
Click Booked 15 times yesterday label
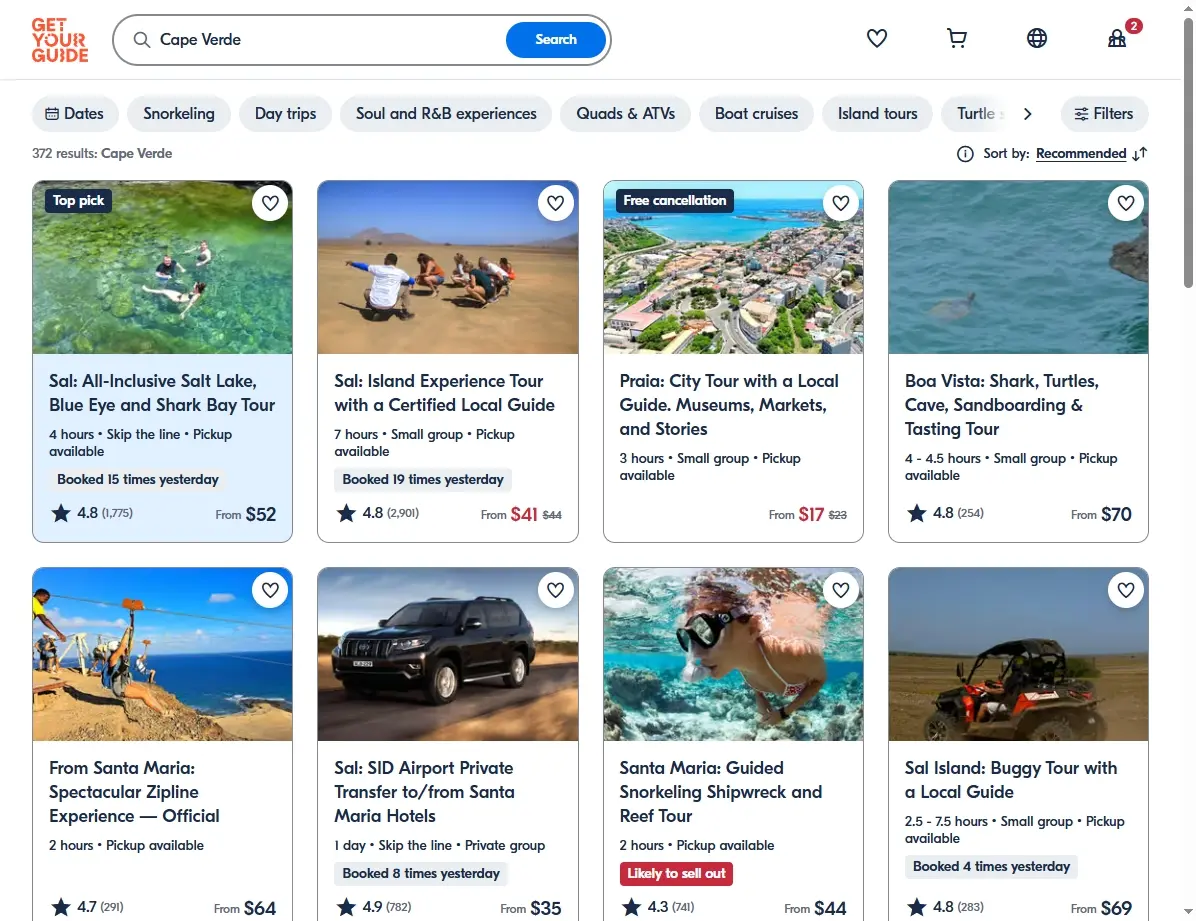pyautogui.click(x=137, y=480)
